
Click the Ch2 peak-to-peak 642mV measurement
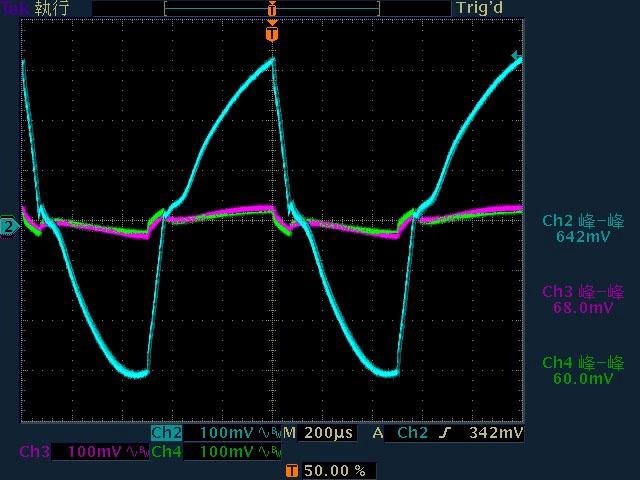click(x=582, y=229)
